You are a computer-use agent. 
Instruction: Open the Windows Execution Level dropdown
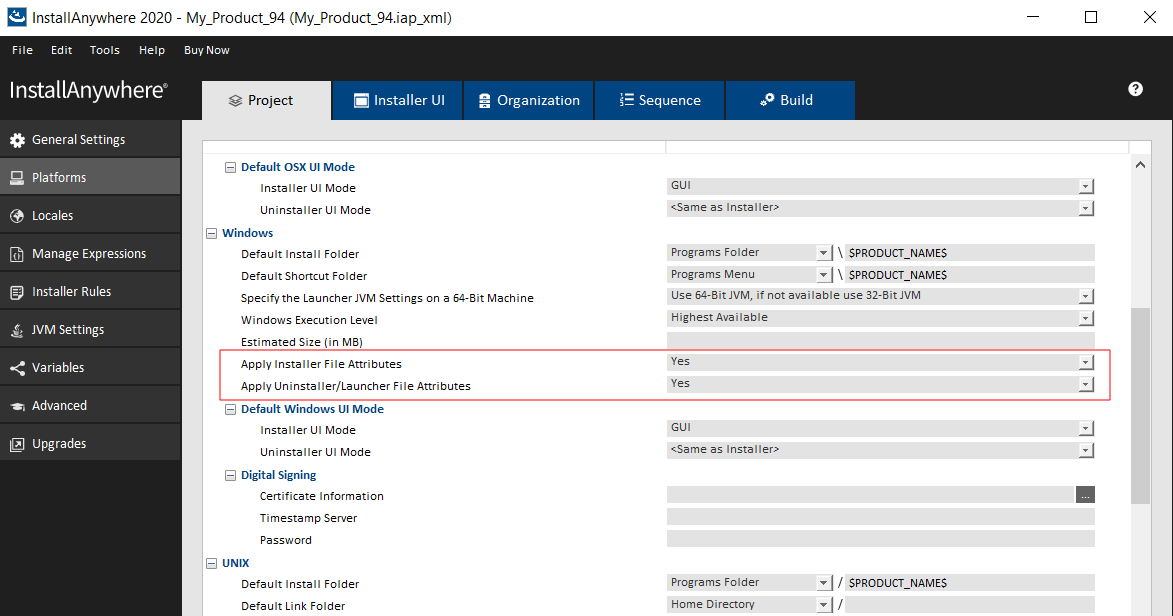(x=1086, y=319)
